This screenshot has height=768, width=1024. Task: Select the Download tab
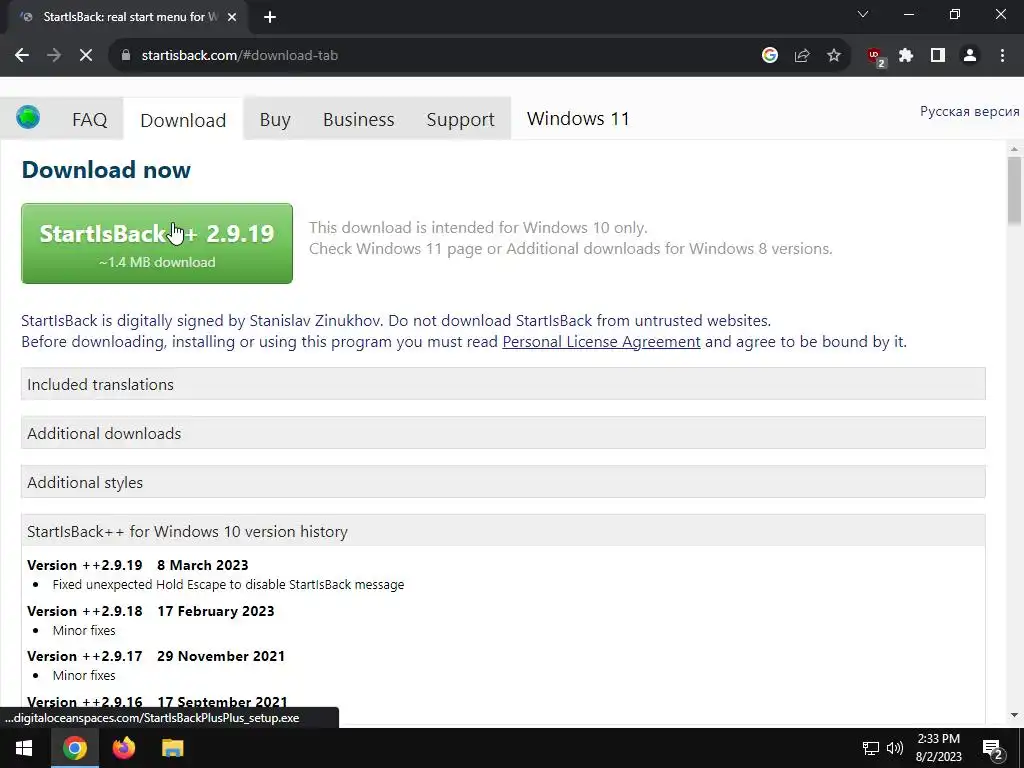click(183, 120)
